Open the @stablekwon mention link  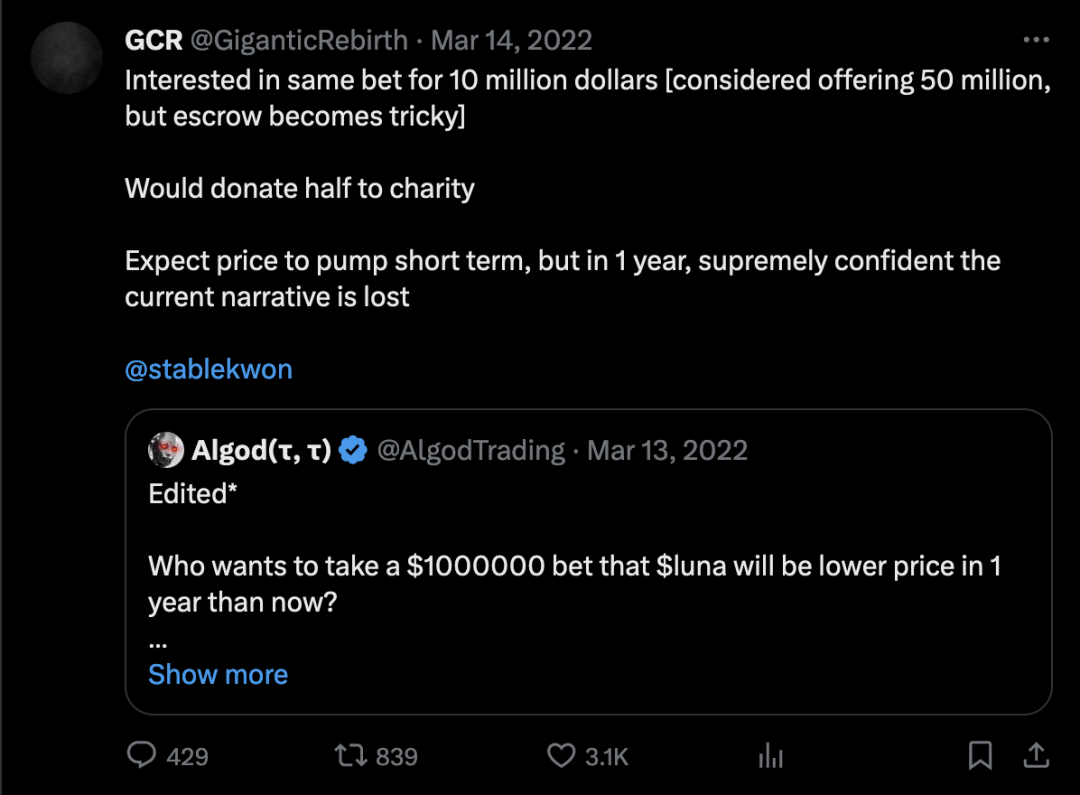pyautogui.click(x=208, y=369)
